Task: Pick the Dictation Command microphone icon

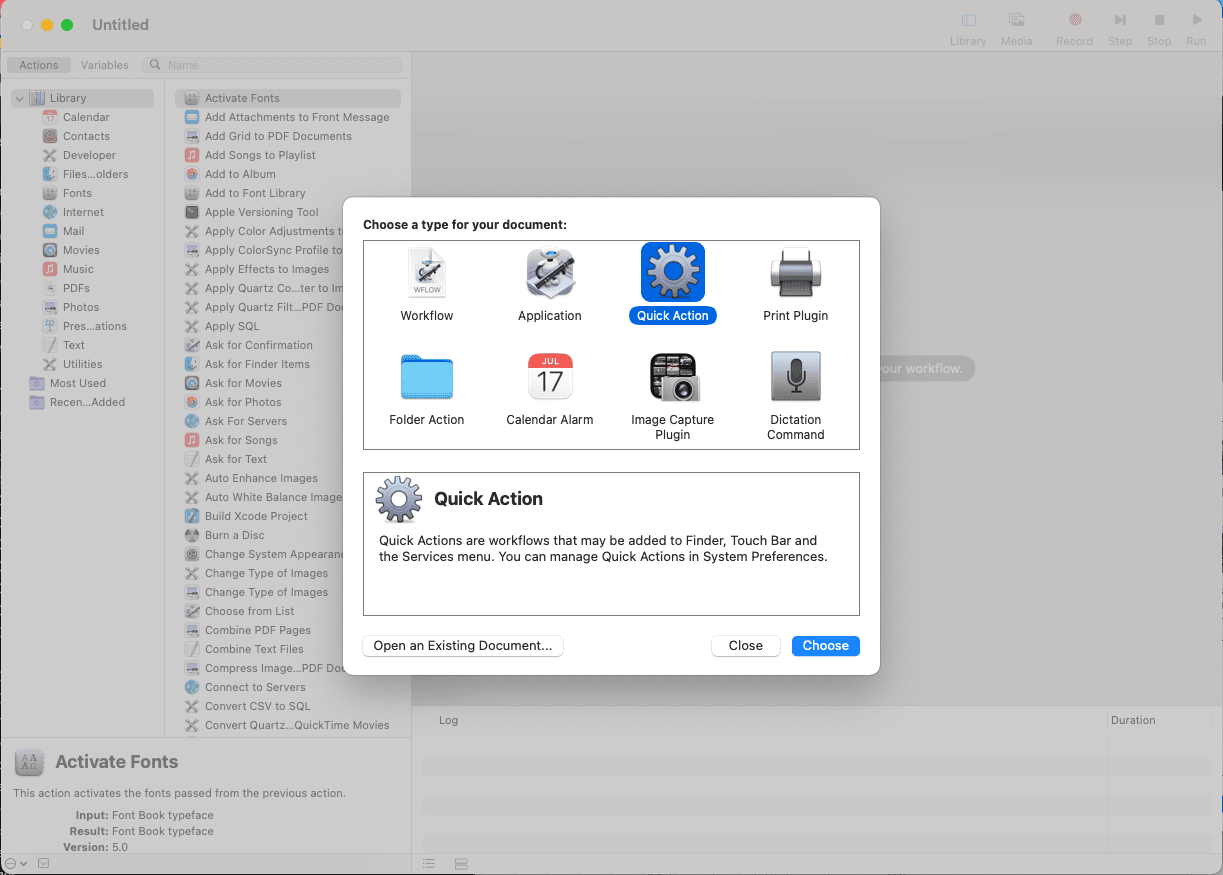Action: pyautogui.click(x=796, y=377)
